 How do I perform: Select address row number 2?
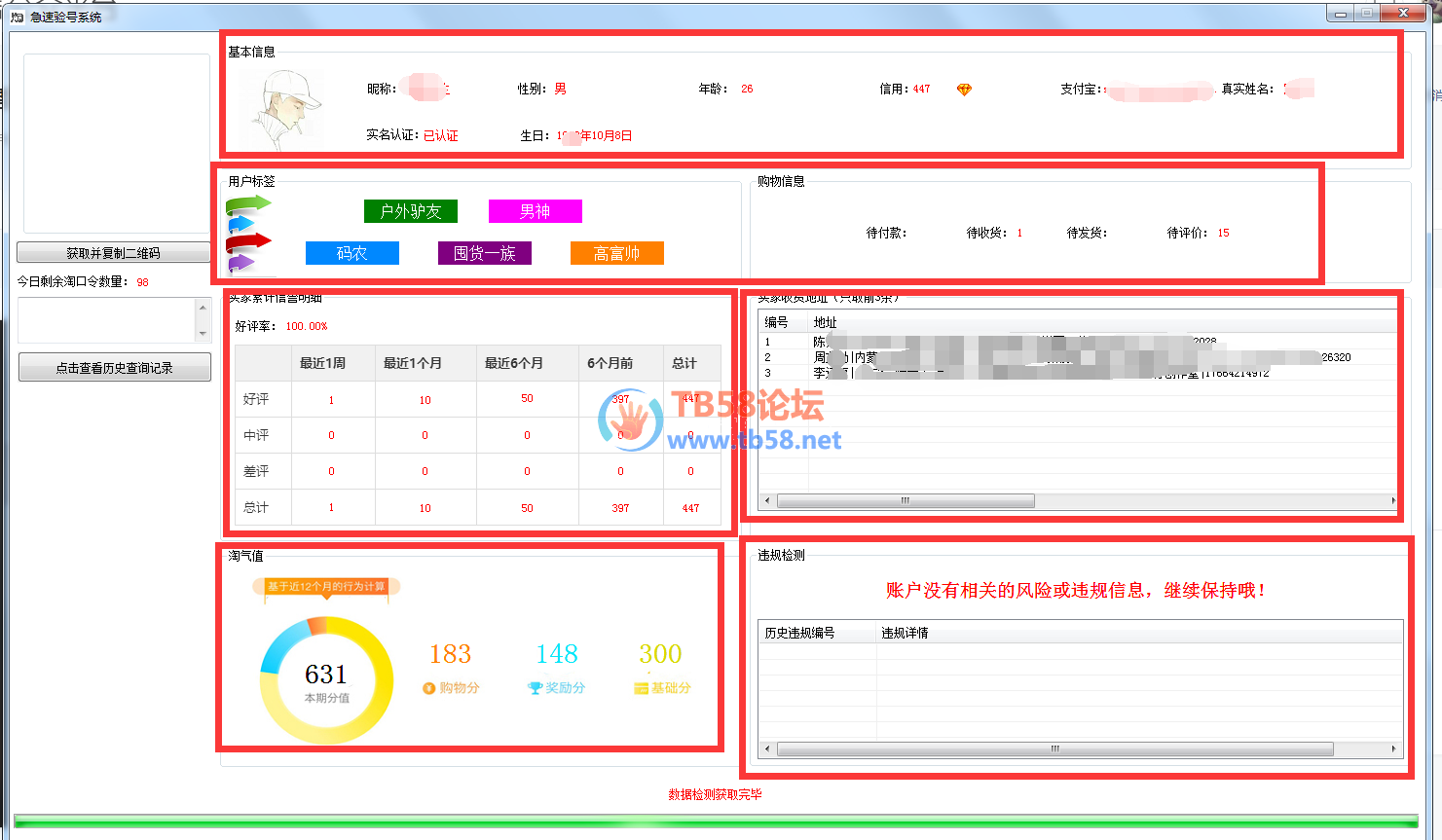1078,357
